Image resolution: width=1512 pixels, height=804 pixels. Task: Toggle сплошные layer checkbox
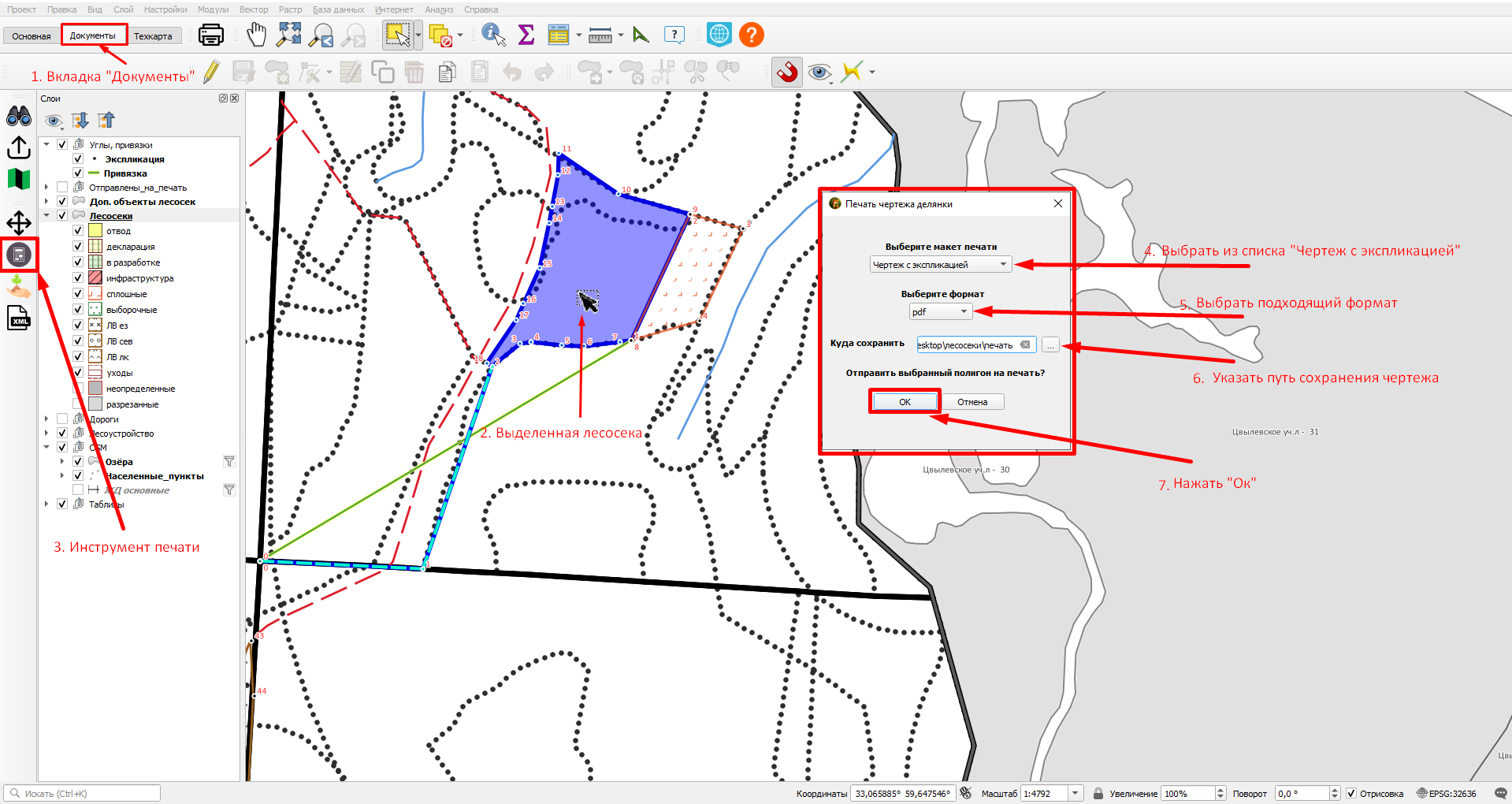click(x=78, y=294)
